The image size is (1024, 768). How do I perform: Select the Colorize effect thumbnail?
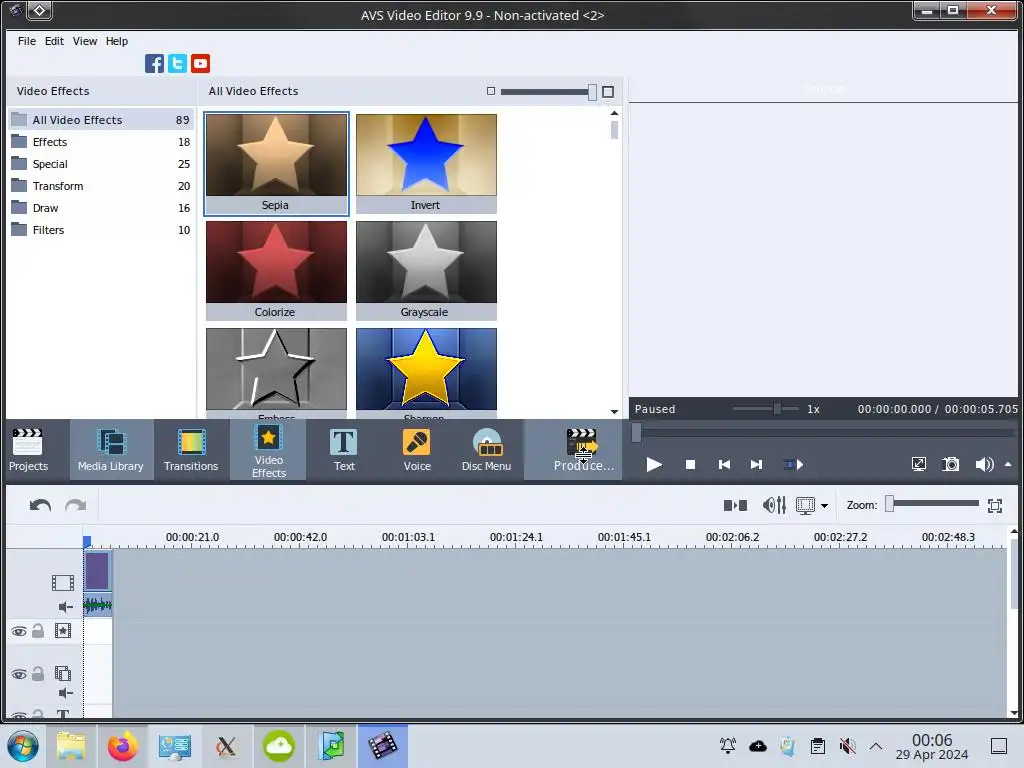[x=276, y=270]
